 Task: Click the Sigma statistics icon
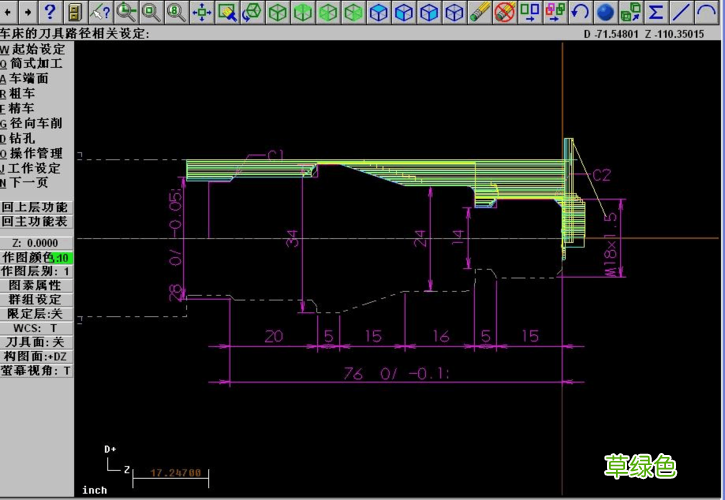pos(656,12)
